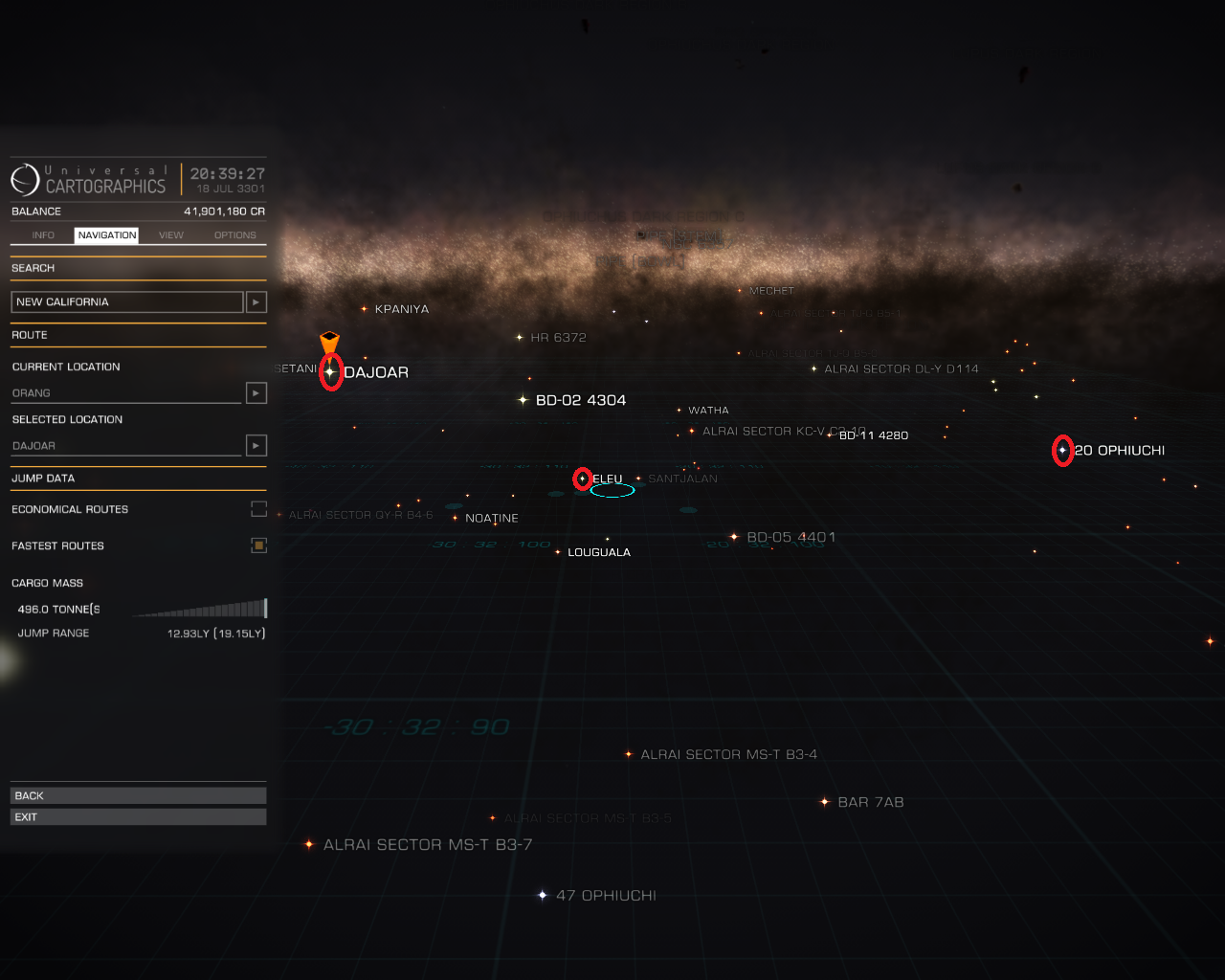Adjust the cargo mass slider

click(x=199, y=609)
